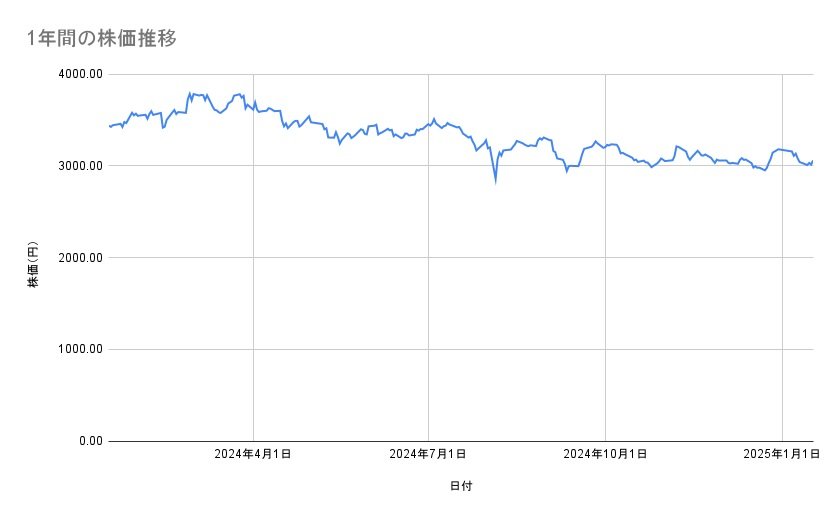Select the "2025年1月1日" x-axis date label
Screen dimensions: 839x519
[x=782, y=454]
